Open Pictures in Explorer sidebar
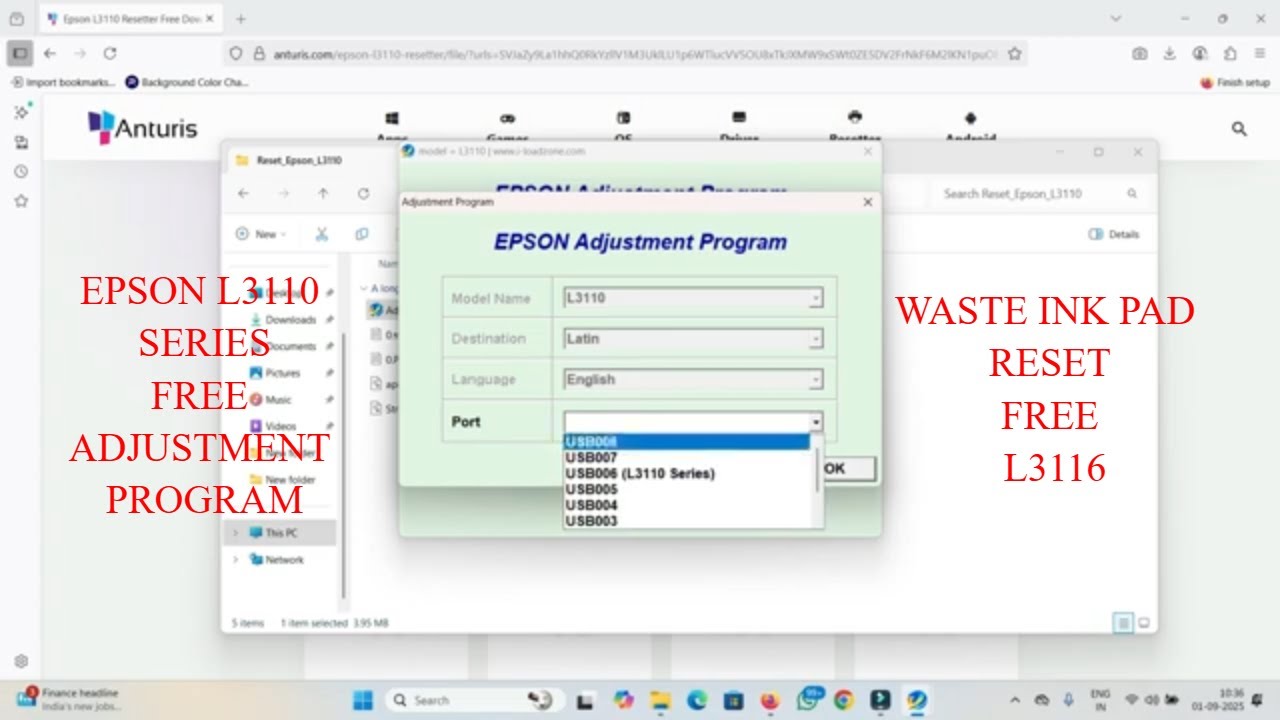1280x720 pixels. pos(281,373)
